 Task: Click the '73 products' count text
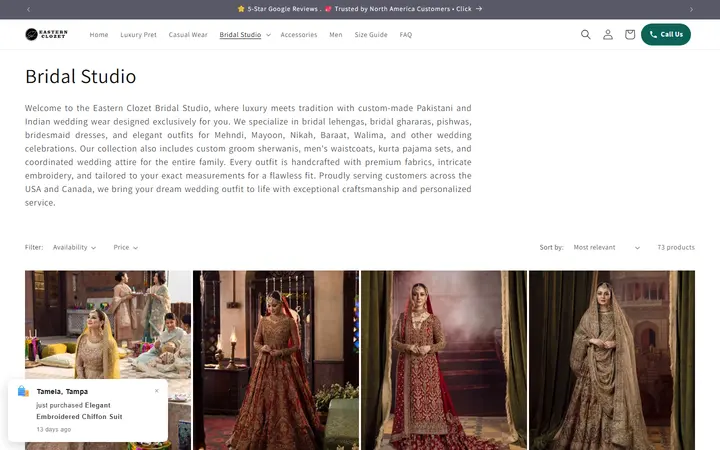pos(675,248)
